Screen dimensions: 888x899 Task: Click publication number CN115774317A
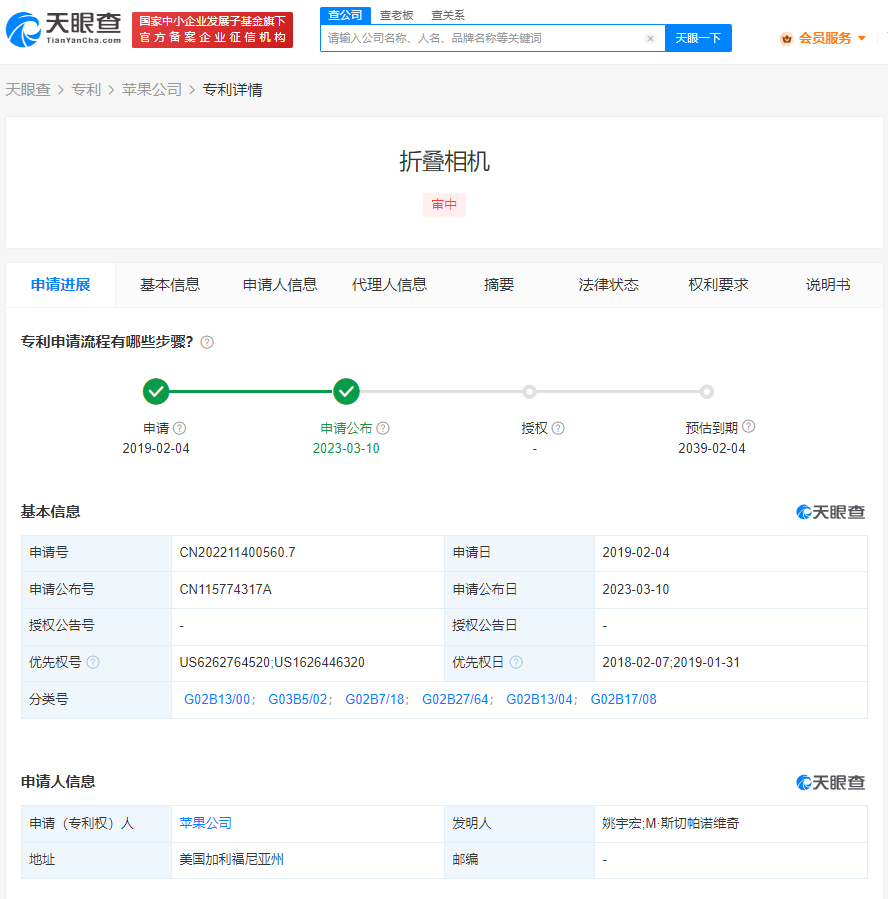[x=225, y=589]
